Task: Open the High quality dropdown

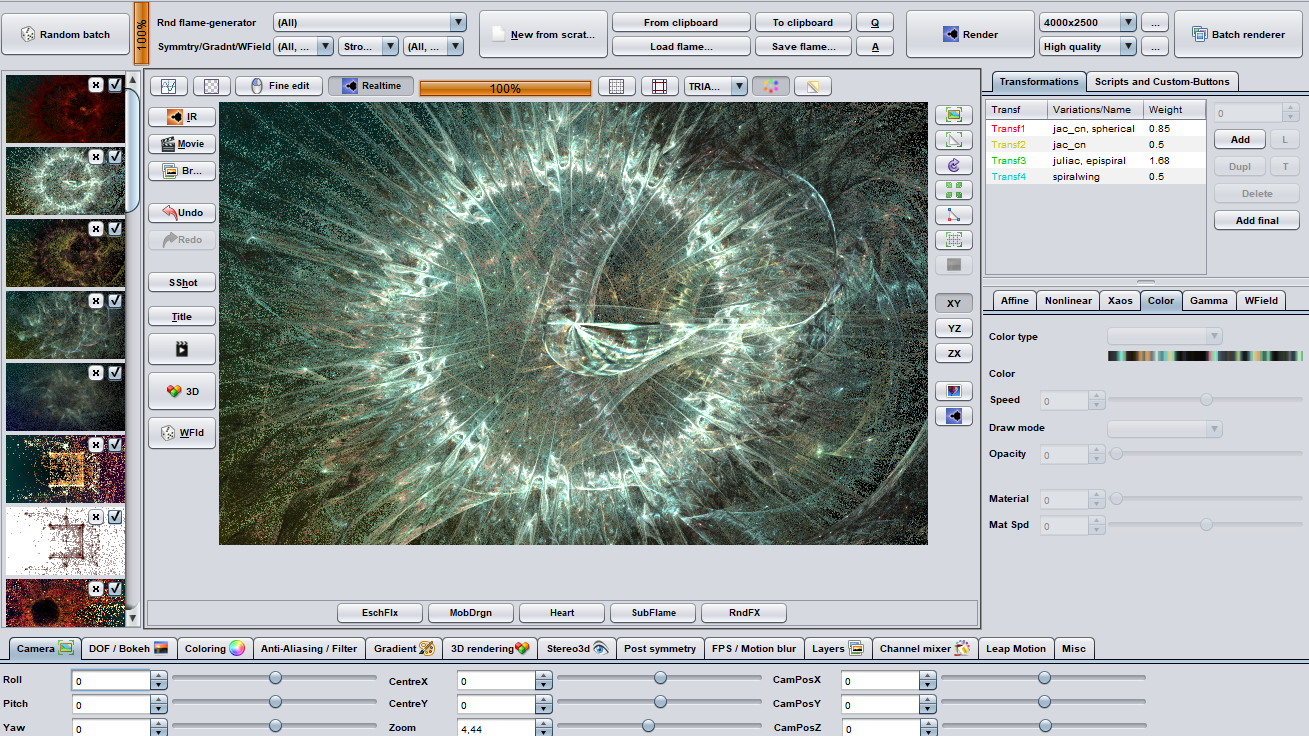Action: [x=1127, y=46]
